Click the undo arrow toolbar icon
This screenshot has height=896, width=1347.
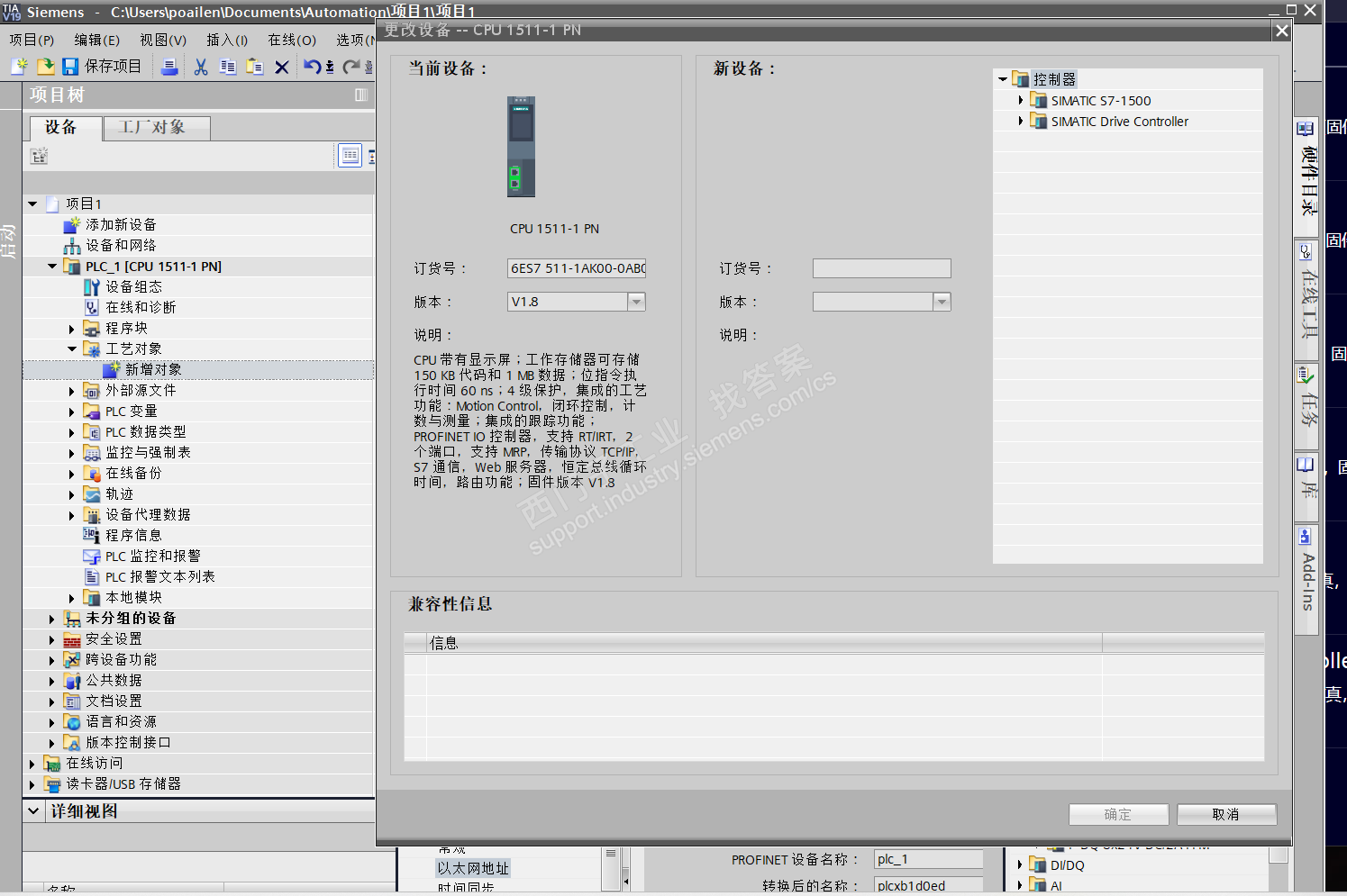312,66
